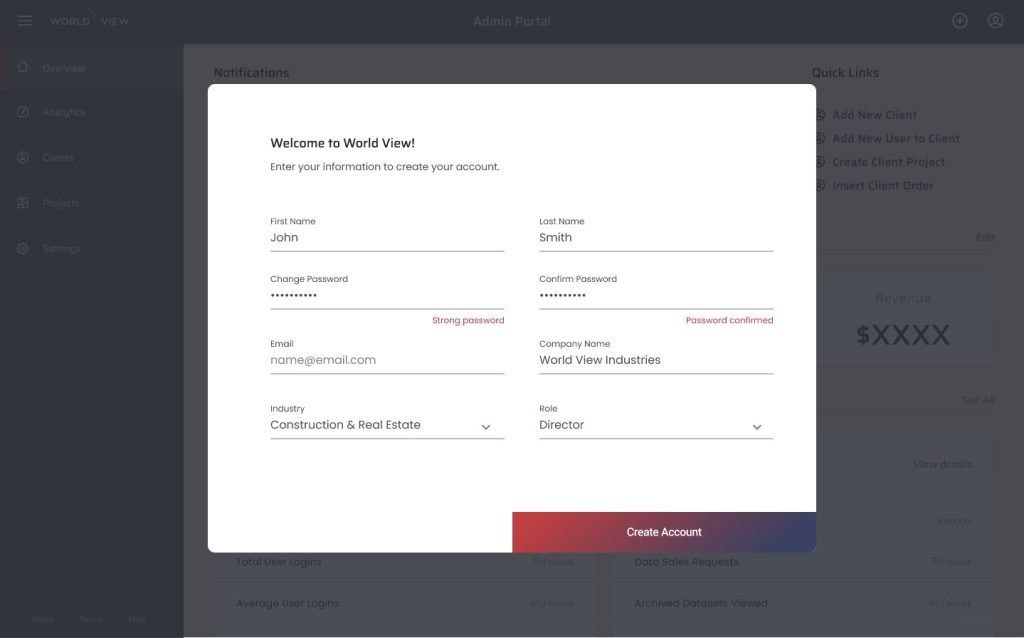Screen dimensions: 1024x638
Task: Click the Help footer link in the sidebar
Action: (137, 619)
